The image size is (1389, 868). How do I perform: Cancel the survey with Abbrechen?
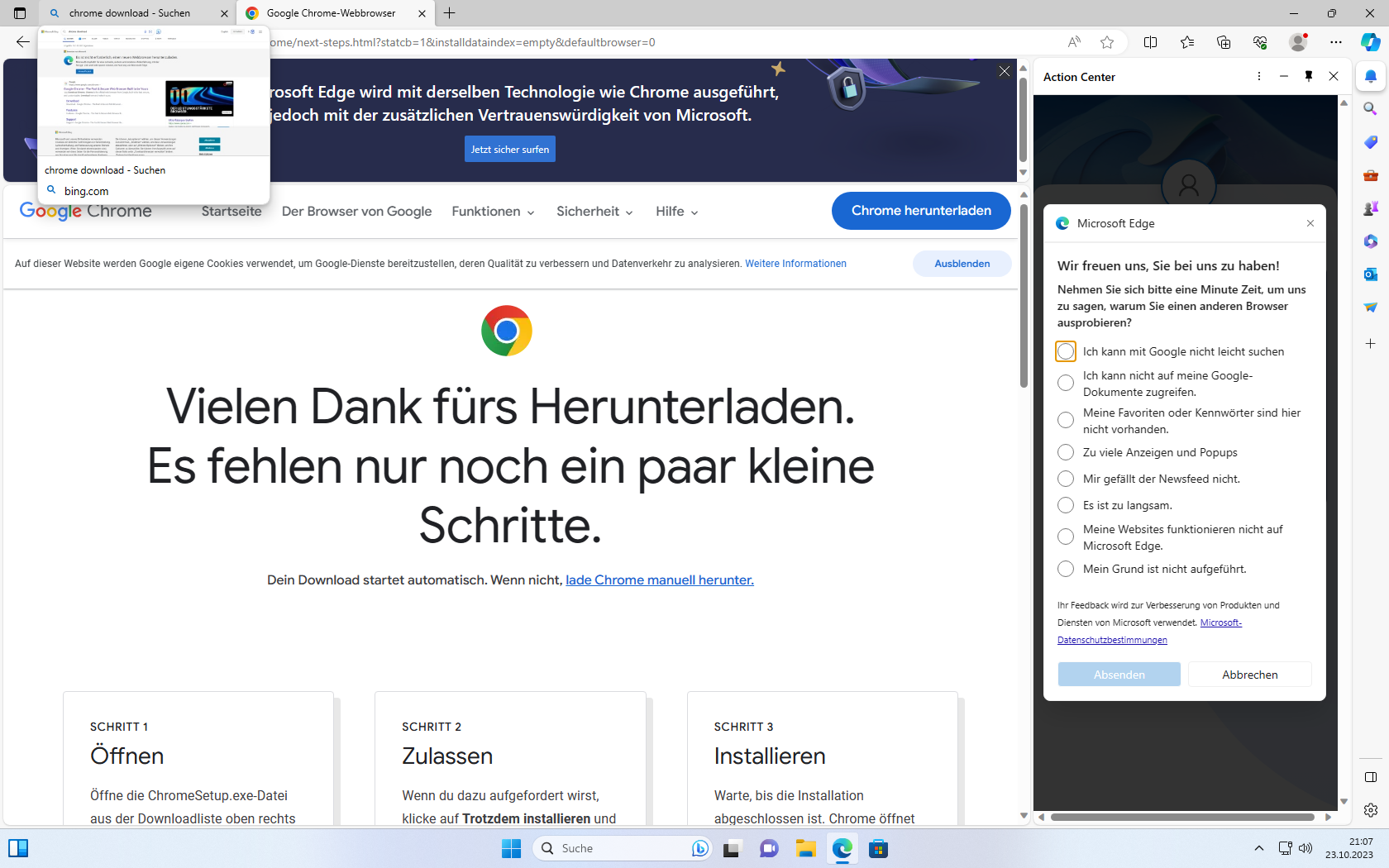click(x=1250, y=675)
